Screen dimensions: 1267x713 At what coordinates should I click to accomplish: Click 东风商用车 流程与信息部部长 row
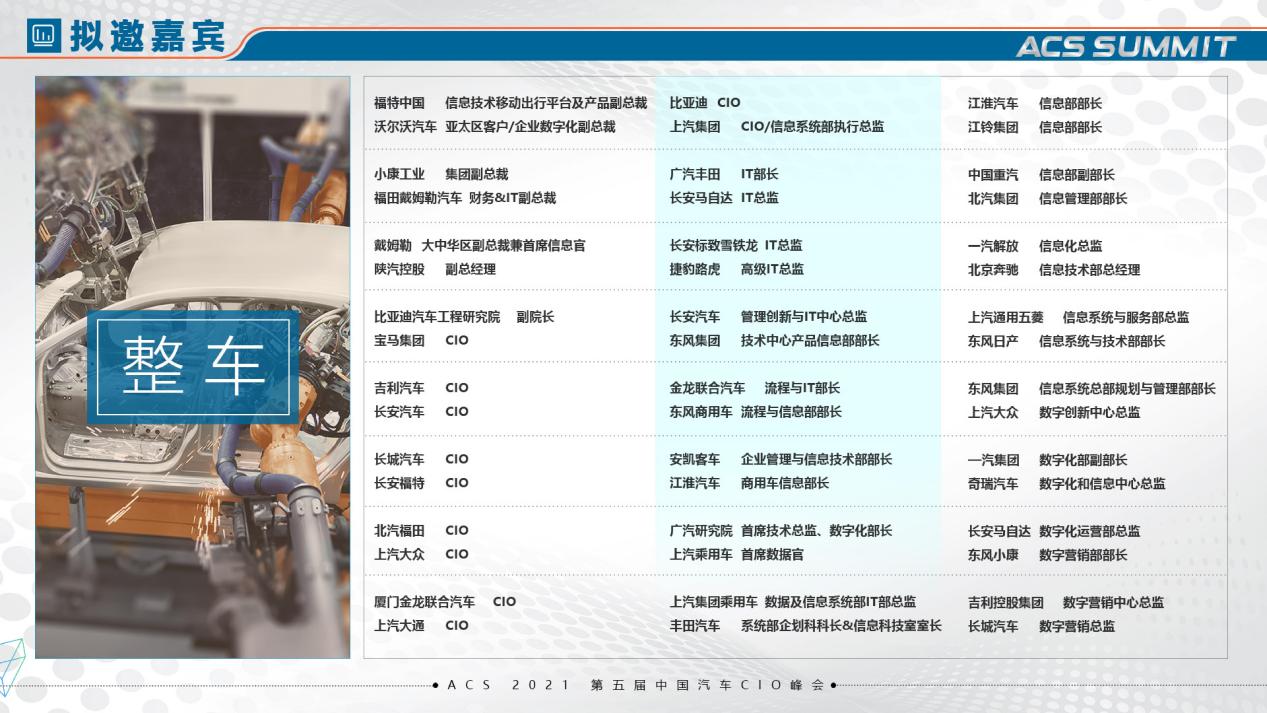coord(755,412)
